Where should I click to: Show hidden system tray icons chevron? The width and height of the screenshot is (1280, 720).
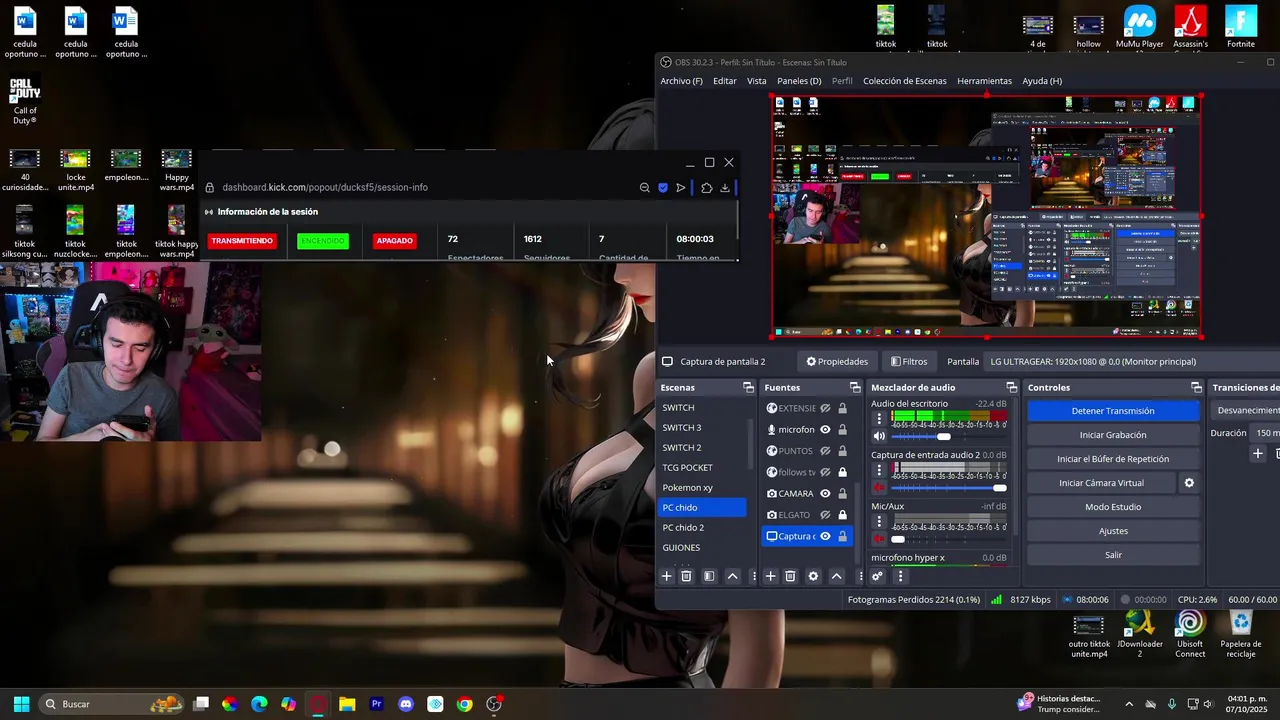1129,704
